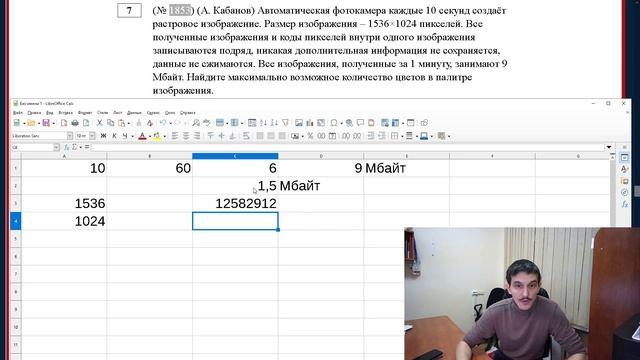
Task: Open the sidebar Functions fx icon
Action: (624, 204)
